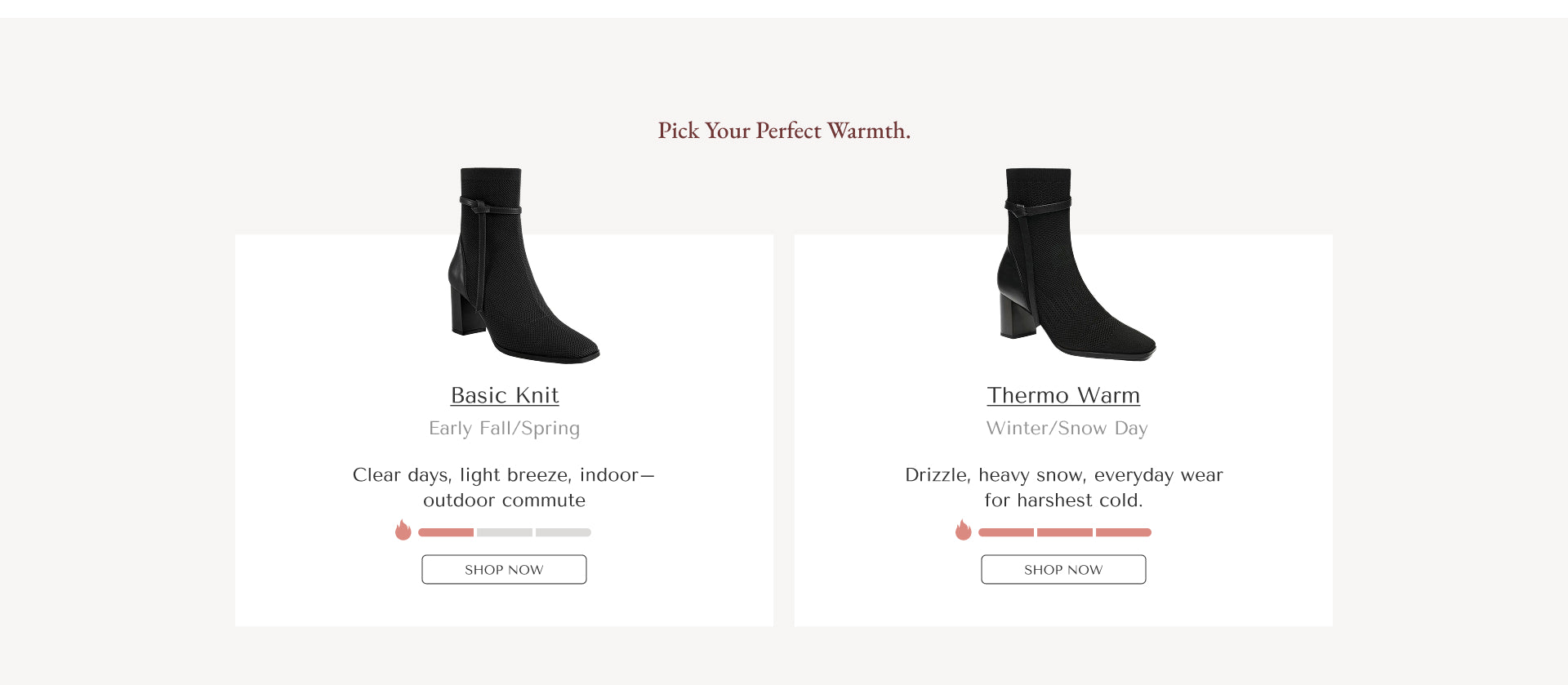Open the Basic Knit product link

(505, 395)
